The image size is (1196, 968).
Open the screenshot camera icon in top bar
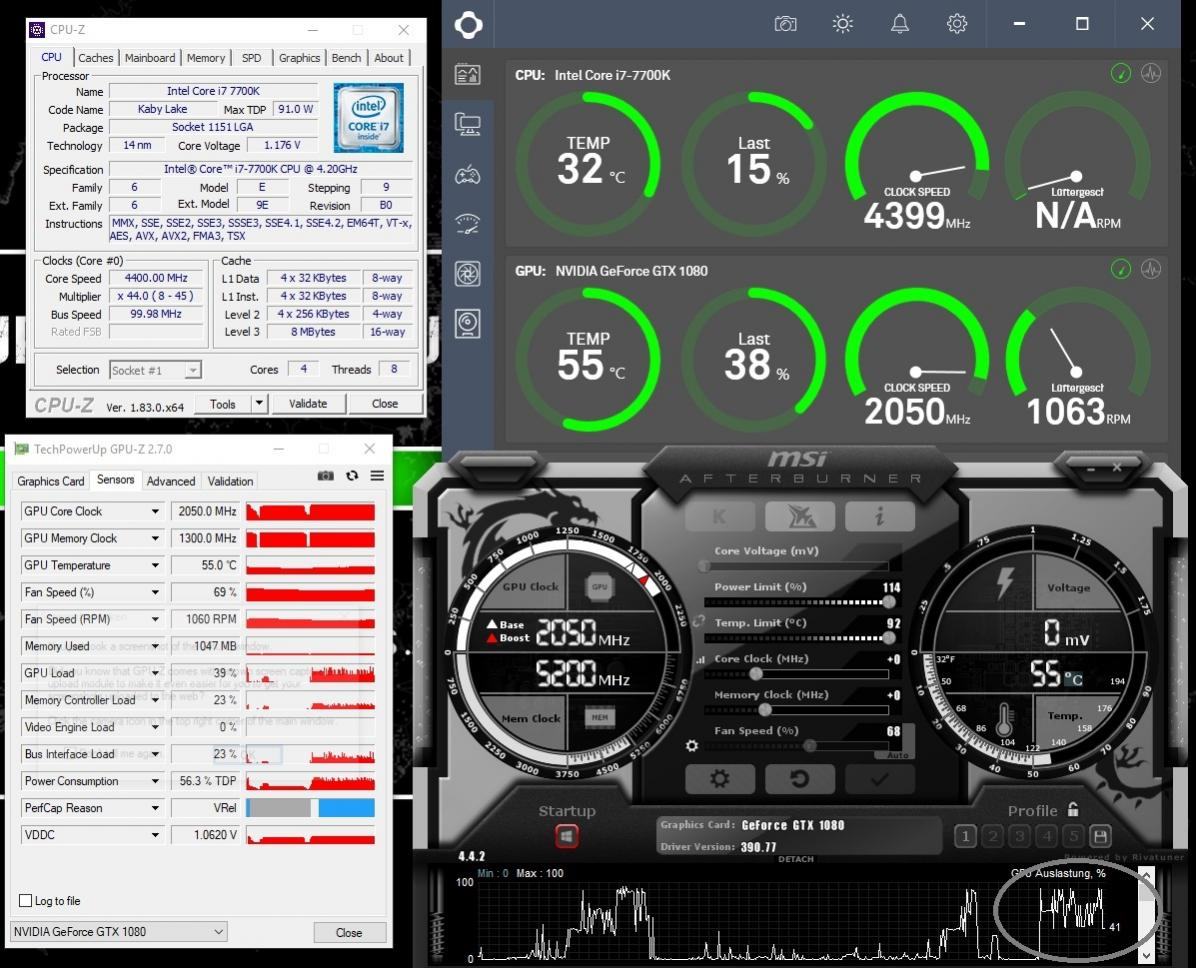[785, 24]
